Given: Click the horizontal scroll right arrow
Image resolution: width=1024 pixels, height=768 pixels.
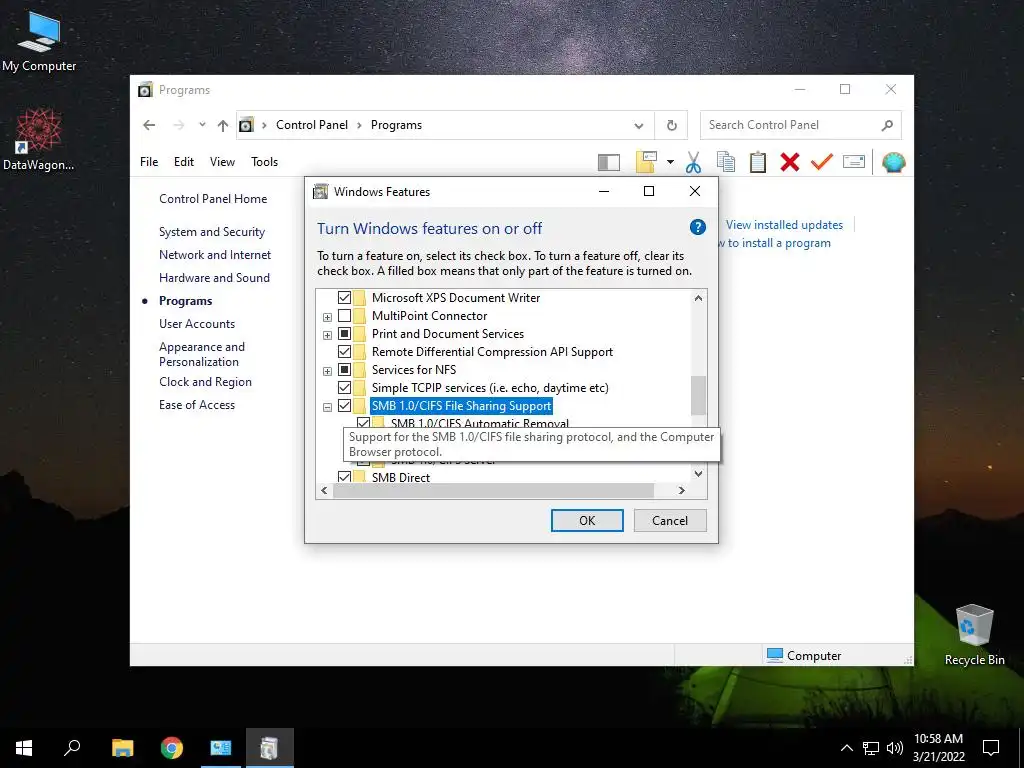Looking at the screenshot, I should [681, 490].
